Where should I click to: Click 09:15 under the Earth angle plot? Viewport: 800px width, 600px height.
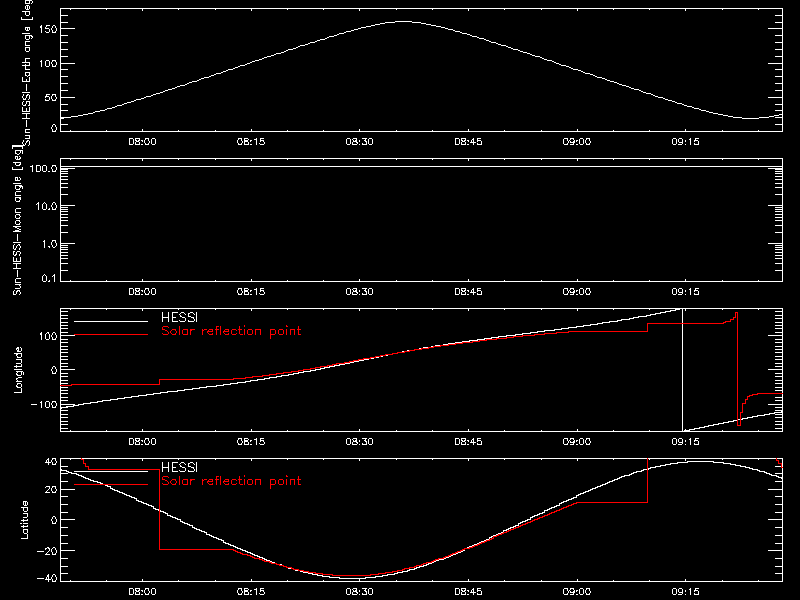coord(685,142)
